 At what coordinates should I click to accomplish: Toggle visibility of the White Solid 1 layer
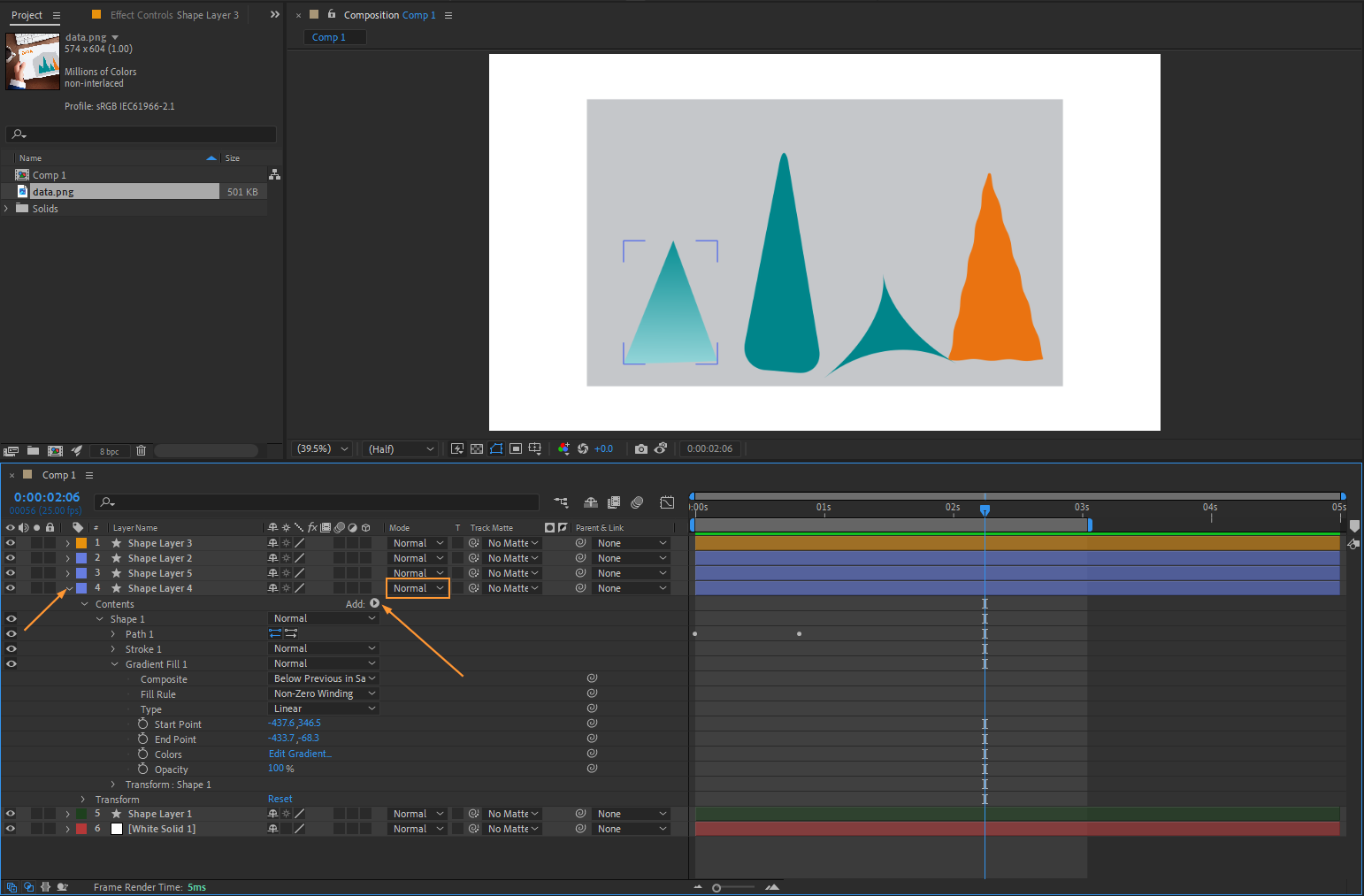click(x=11, y=829)
